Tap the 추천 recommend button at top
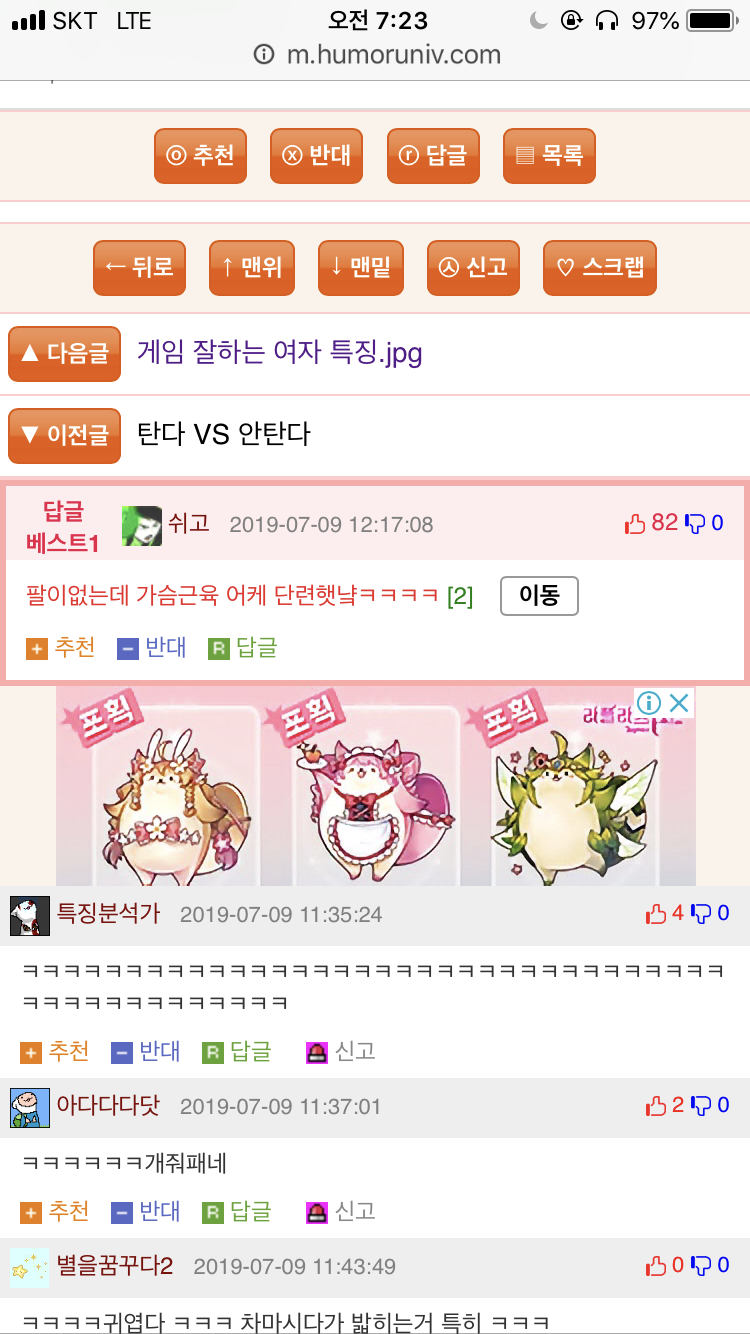The image size is (750, 1334). 200,156
